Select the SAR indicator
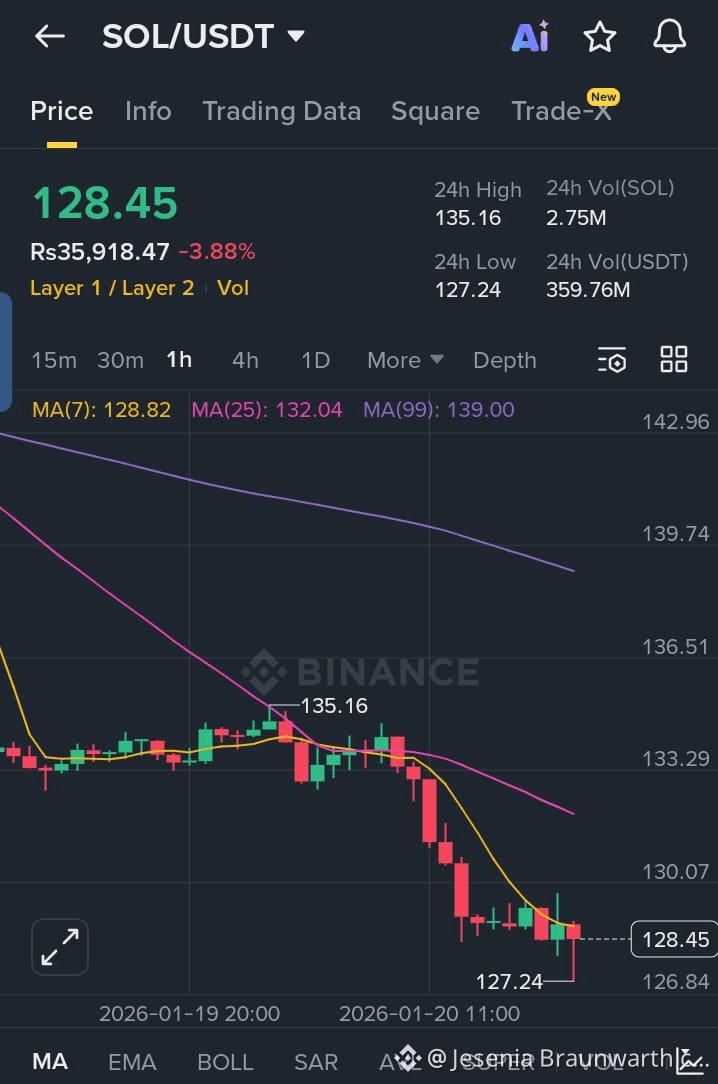The width and height of the screenshot is (718, 1084). point(316,1061)
